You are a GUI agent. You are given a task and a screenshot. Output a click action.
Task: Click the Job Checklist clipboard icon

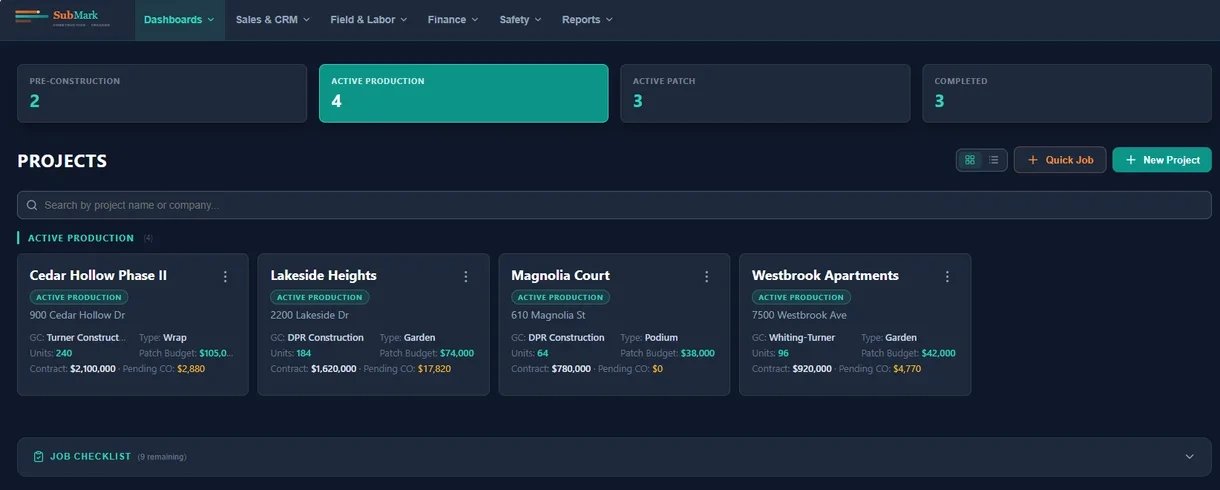tap(38, 456)
